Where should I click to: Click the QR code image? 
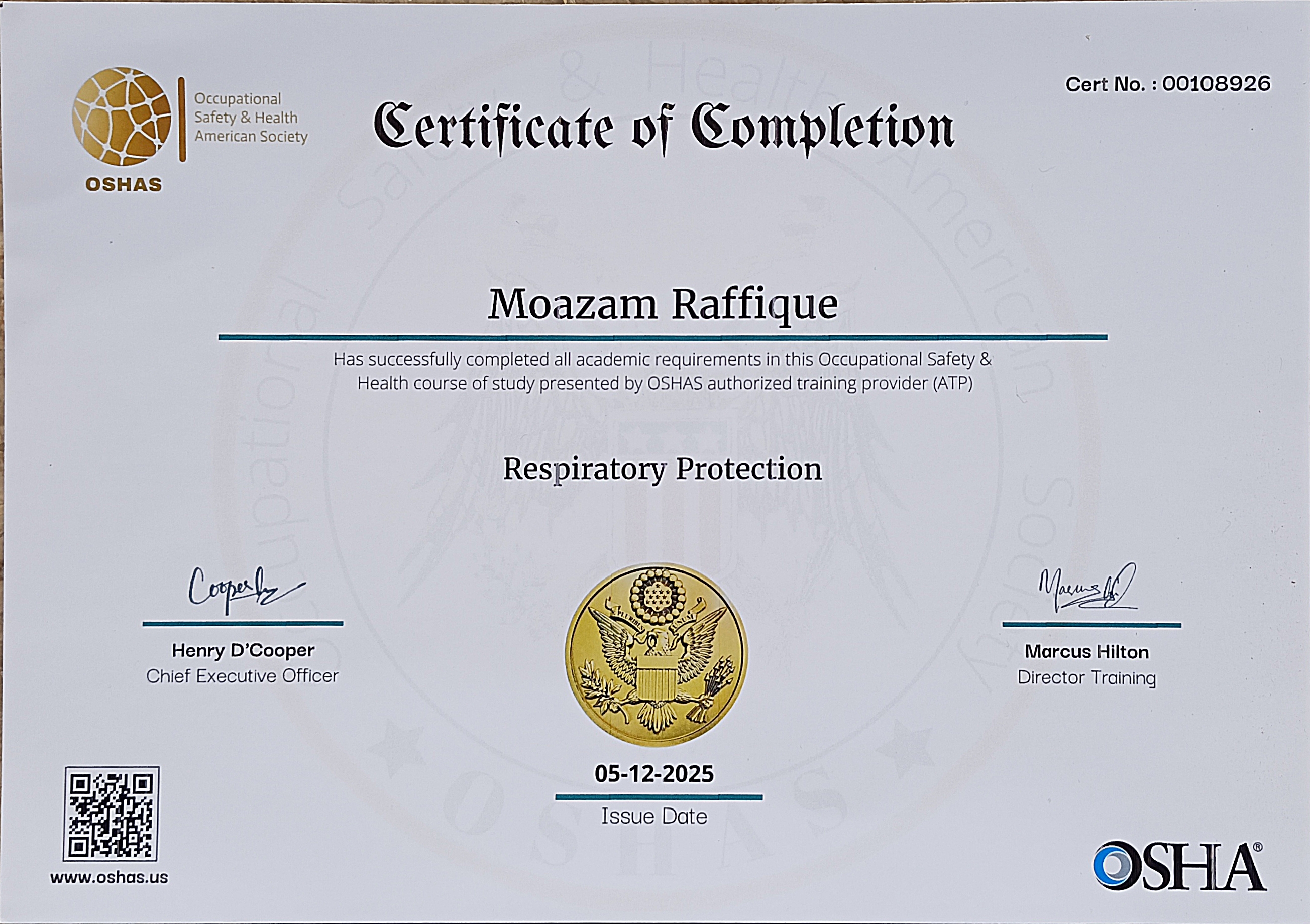point(111,814)
